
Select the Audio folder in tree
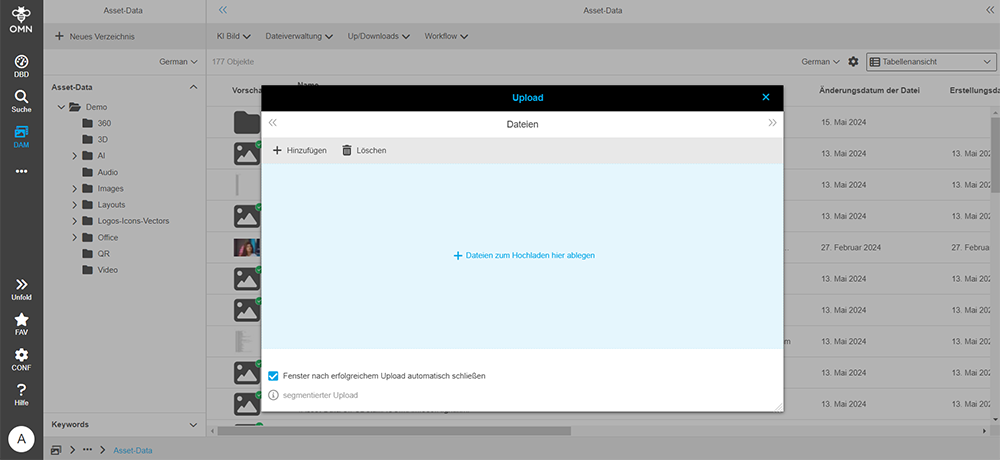(107, 172)
